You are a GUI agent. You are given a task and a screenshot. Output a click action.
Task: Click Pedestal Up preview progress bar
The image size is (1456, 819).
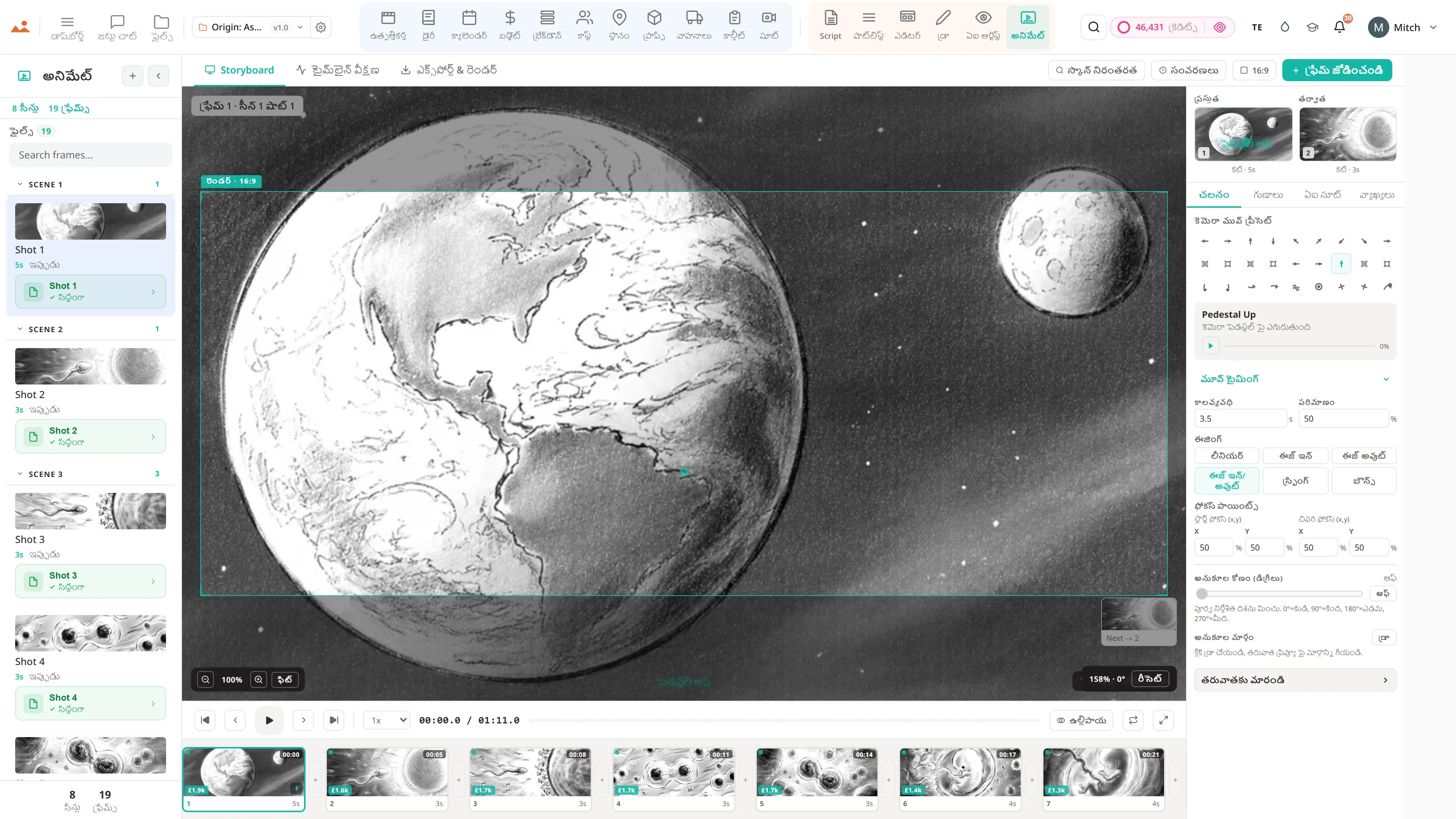click(1299, 346)
